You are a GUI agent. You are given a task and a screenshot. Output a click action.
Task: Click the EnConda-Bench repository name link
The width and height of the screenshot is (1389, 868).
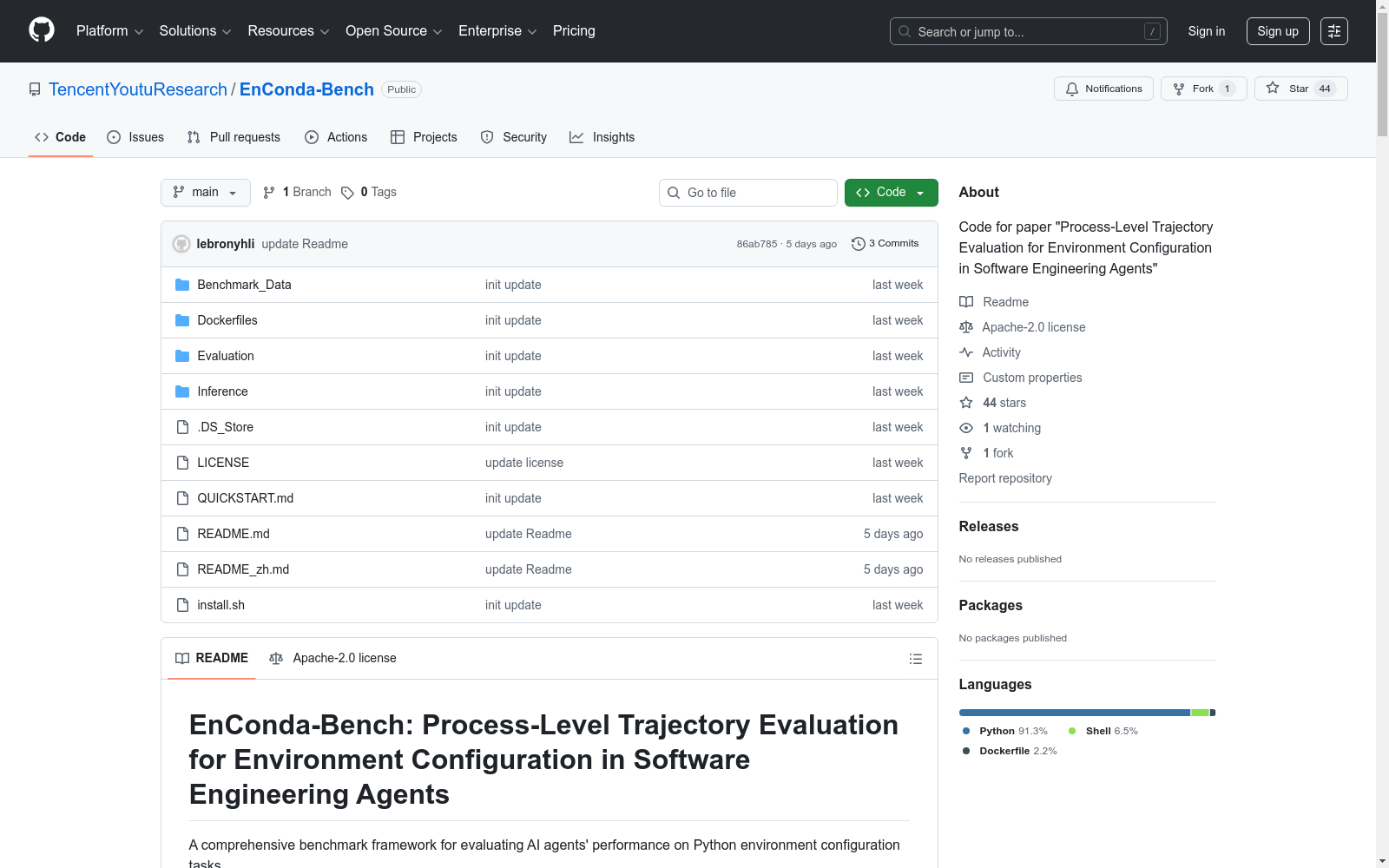click(306, 89)
